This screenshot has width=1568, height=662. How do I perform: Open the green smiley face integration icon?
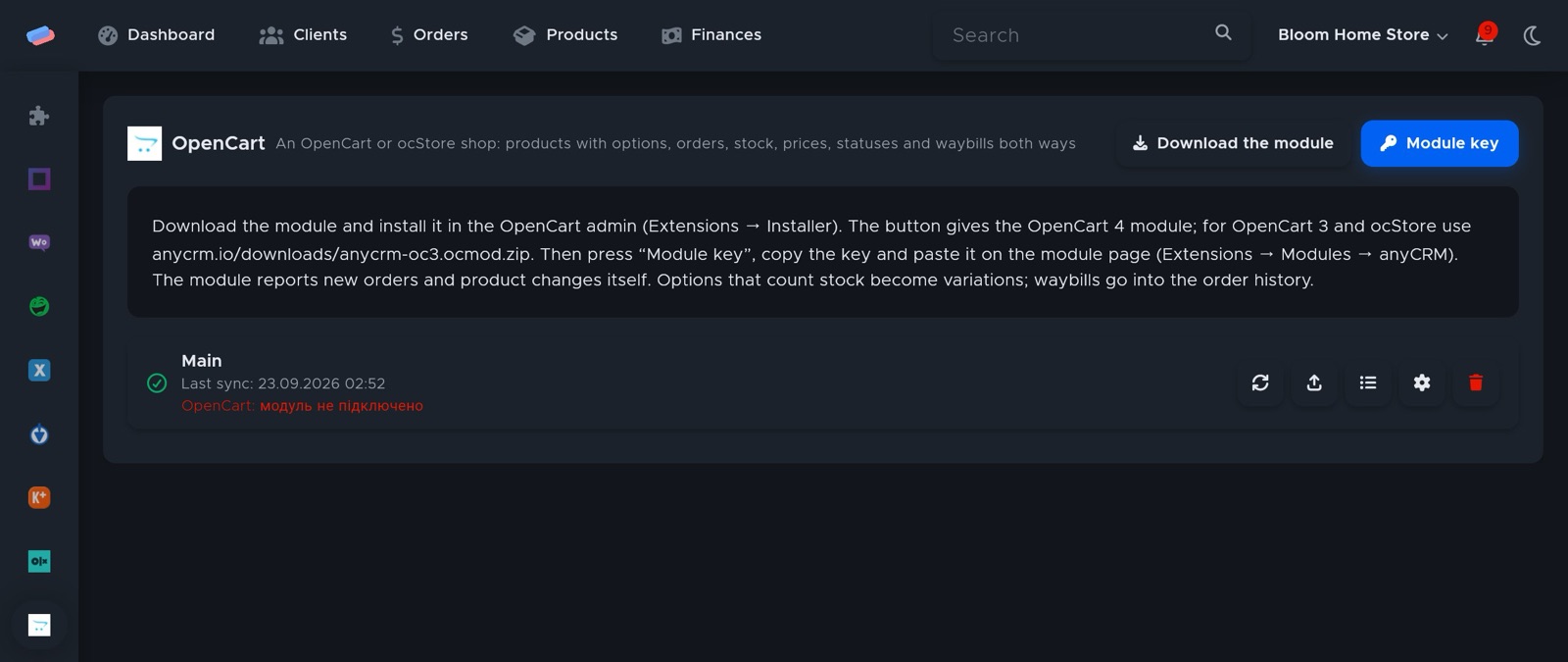pyautogui.click(x=39, y=306)
